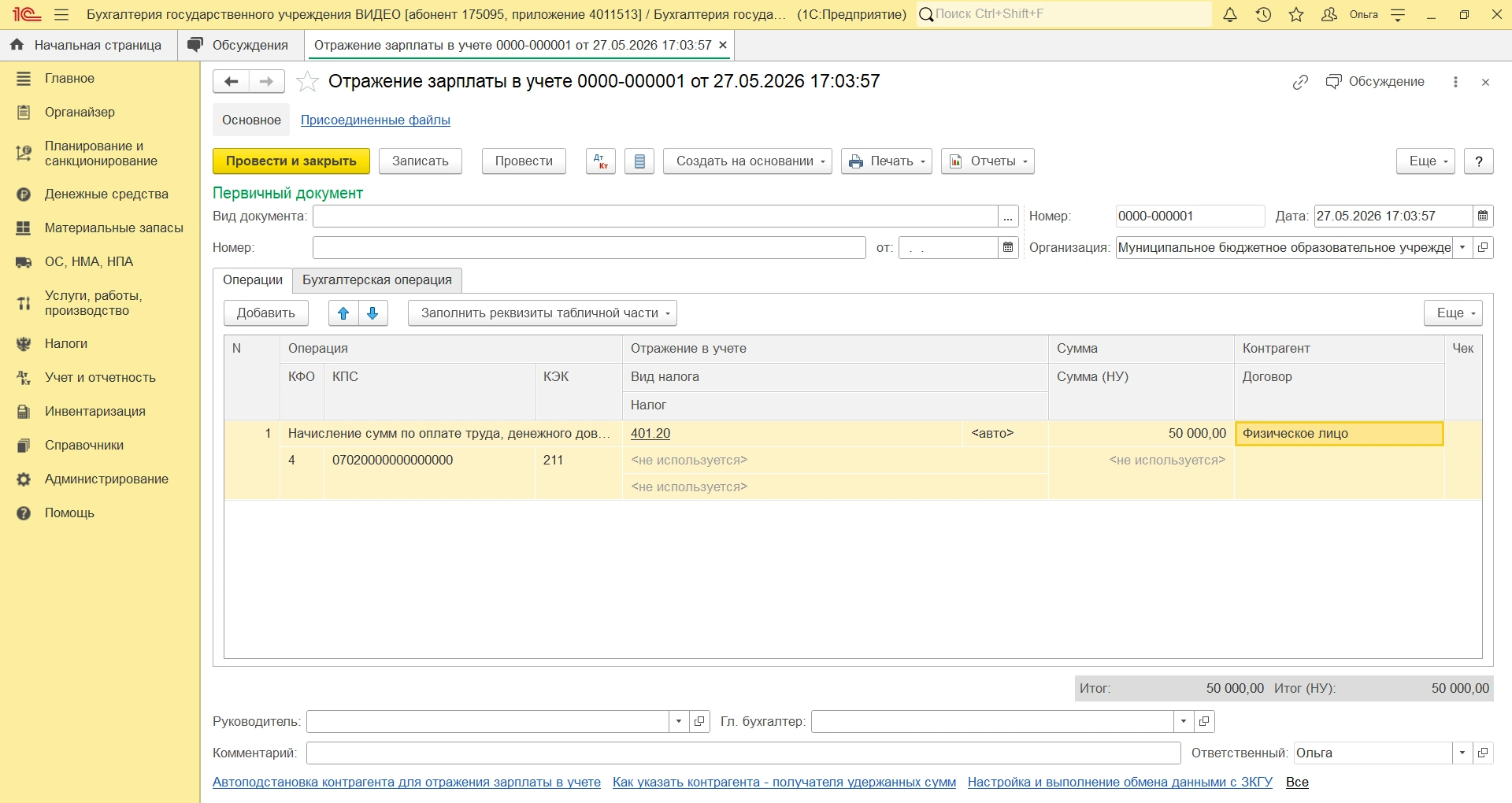Open notifications bell icon
This screenshot has width=1512, height=803.
point(1230,14)
